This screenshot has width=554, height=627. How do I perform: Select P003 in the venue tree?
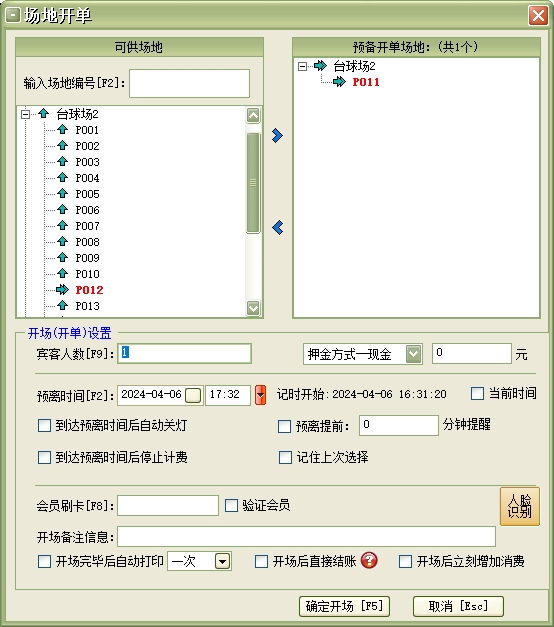pyautogui.click(x=88, y=162)
